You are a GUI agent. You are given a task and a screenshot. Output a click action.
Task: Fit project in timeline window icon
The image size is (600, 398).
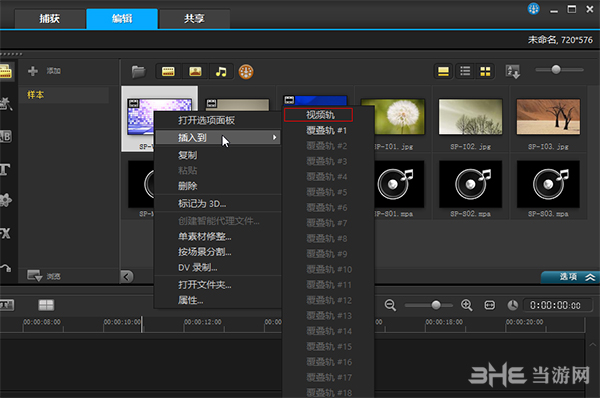(490, 305)
